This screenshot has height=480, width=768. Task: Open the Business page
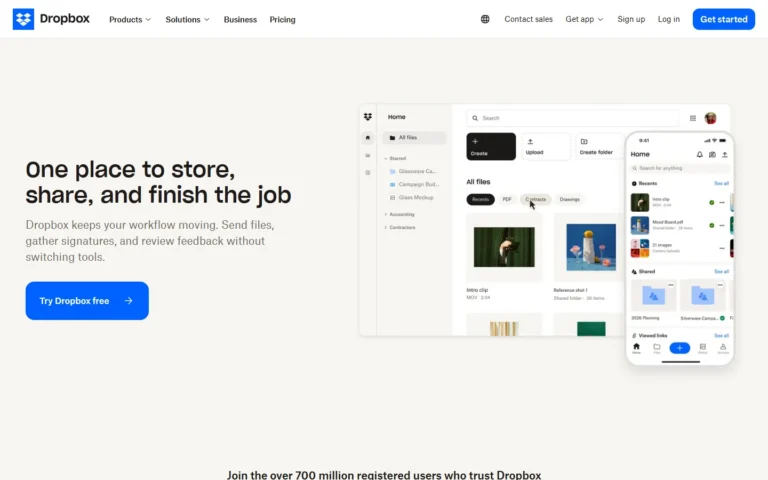[x=240, y=20]
